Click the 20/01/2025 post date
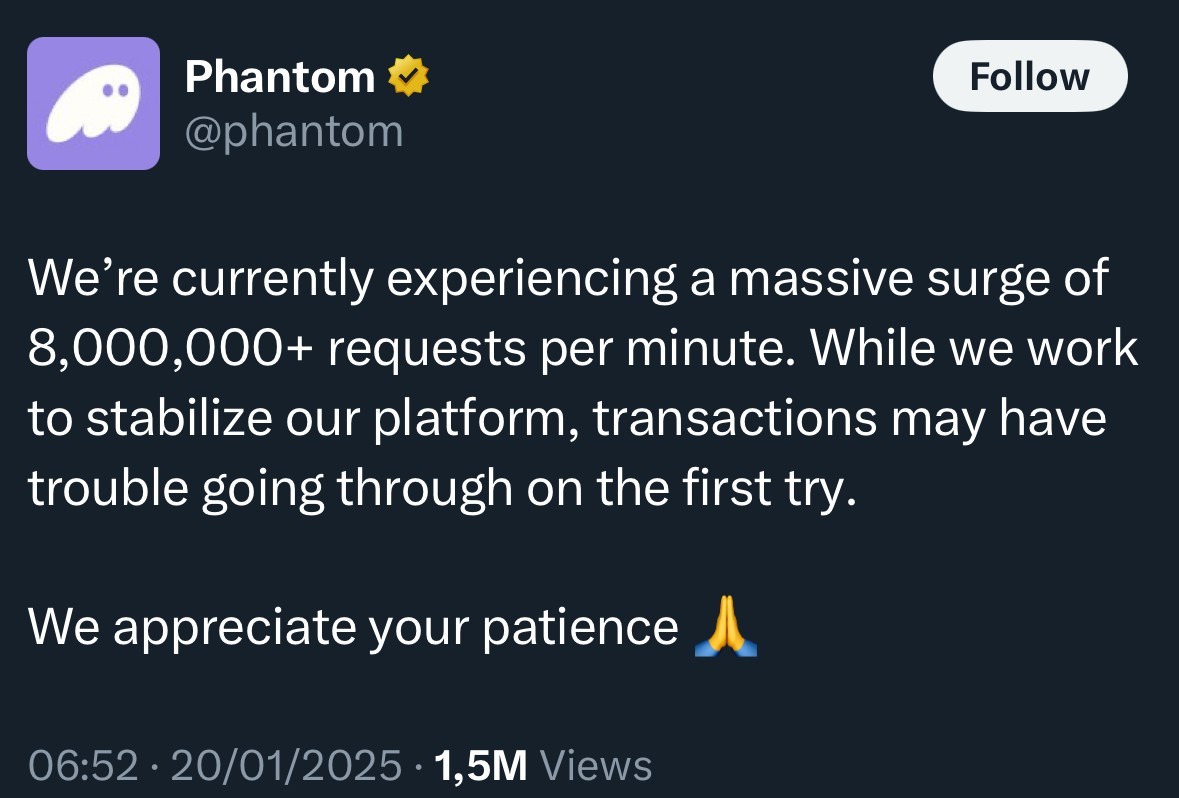Image resolution: width=1179 pixels, height=798 pixels. (286, 766)
